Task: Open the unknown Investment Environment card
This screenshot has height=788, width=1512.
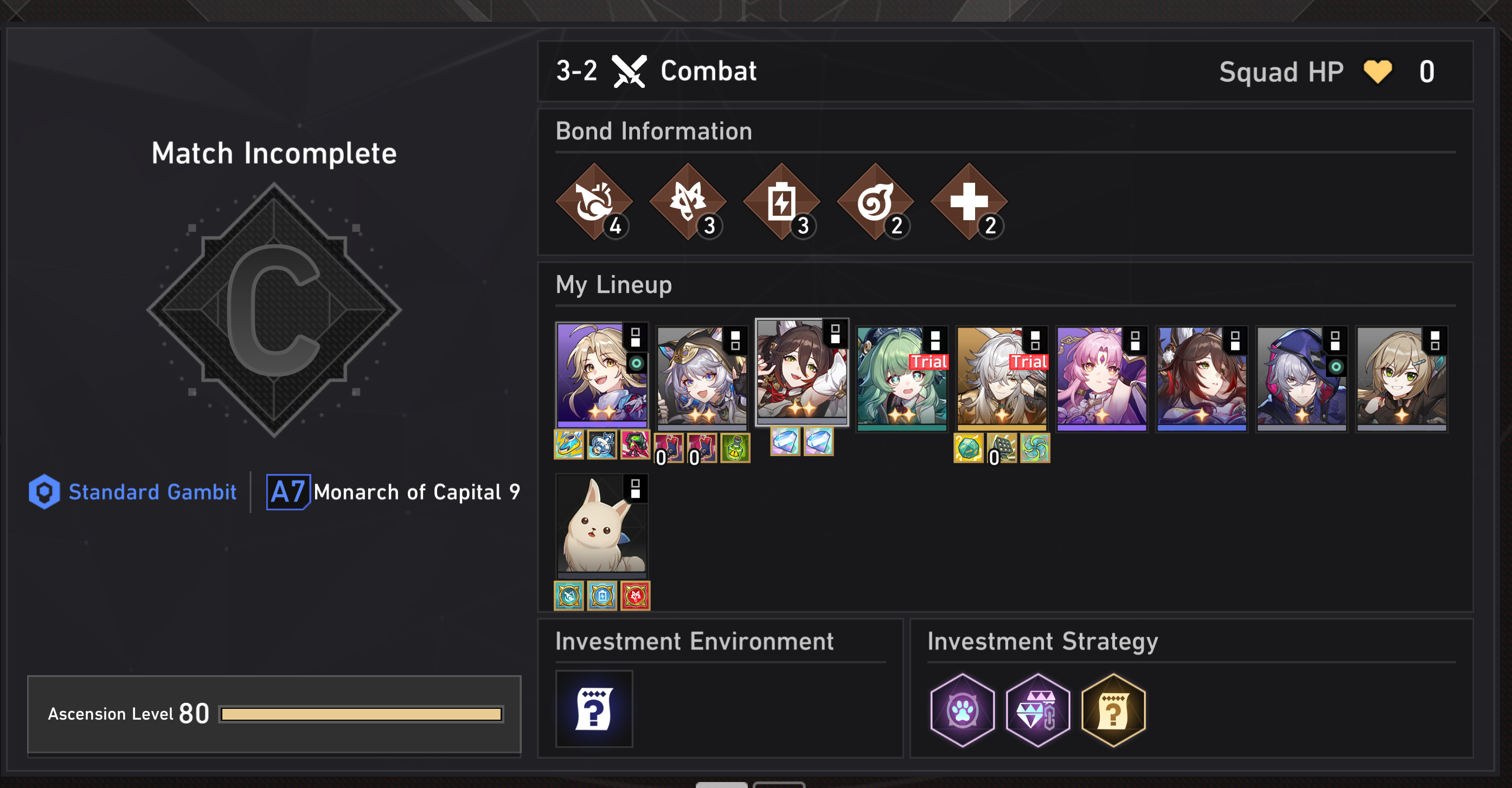Action: 594,709
